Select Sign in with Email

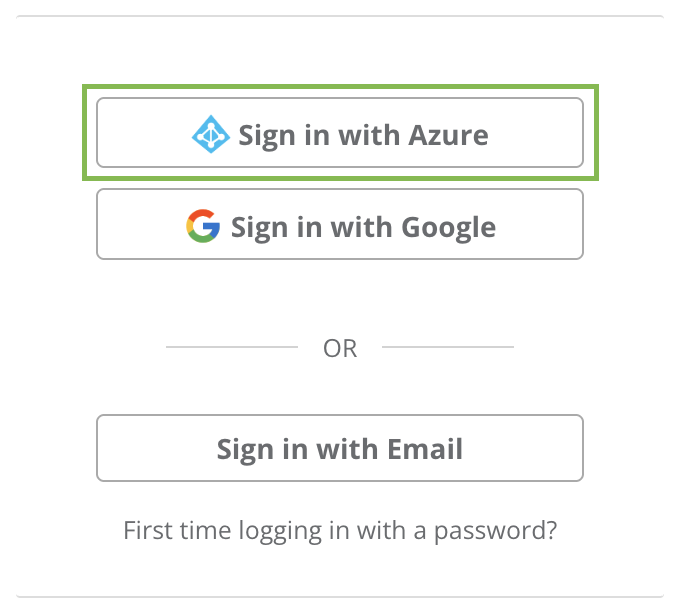[340, 449]
